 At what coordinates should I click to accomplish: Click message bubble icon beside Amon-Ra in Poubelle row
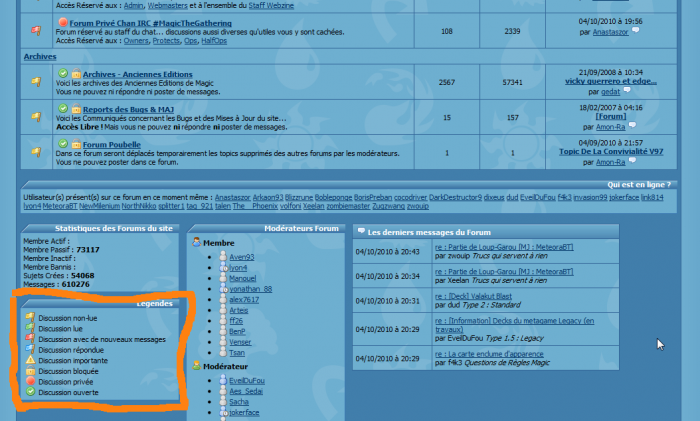pyautogui.click(x=632, y=161)
